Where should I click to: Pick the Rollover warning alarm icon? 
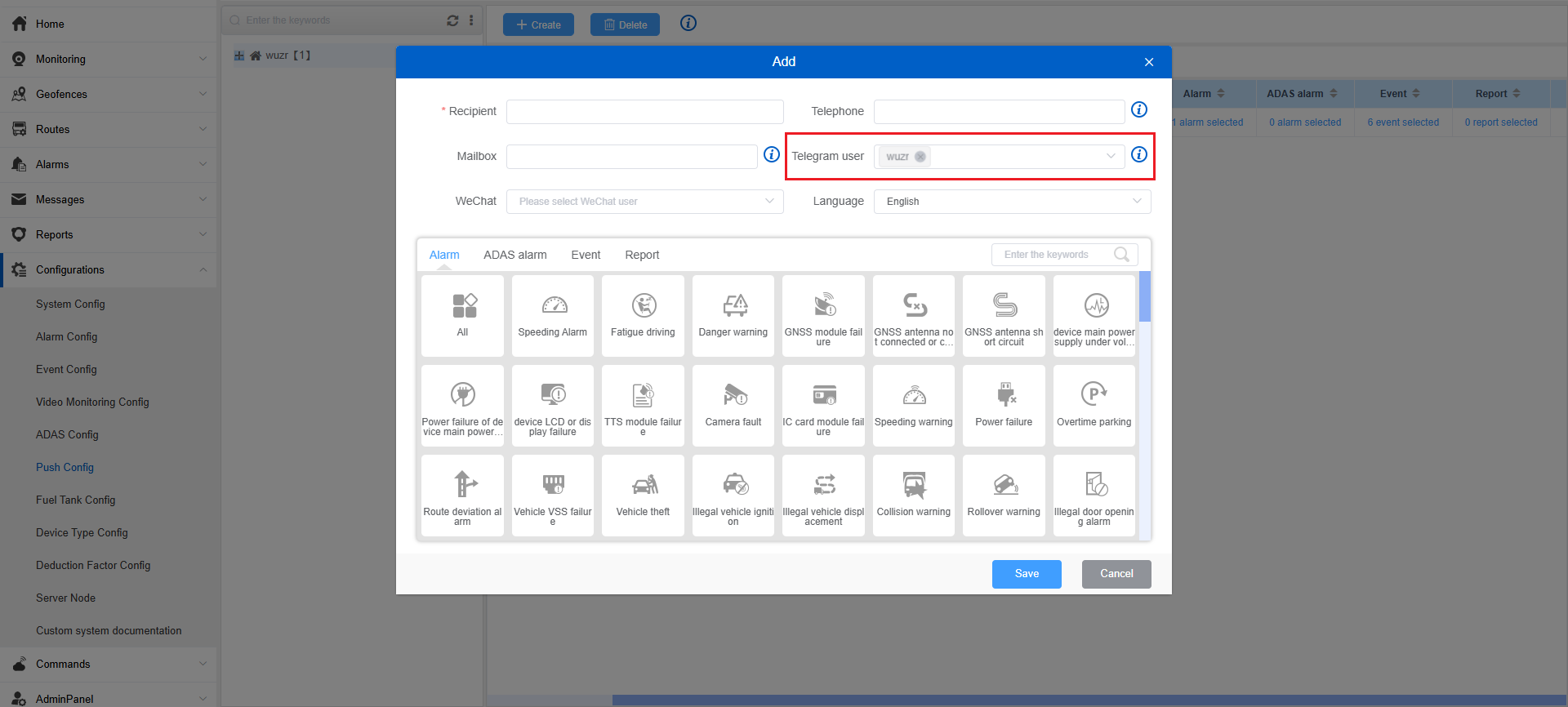point(1004,495)
